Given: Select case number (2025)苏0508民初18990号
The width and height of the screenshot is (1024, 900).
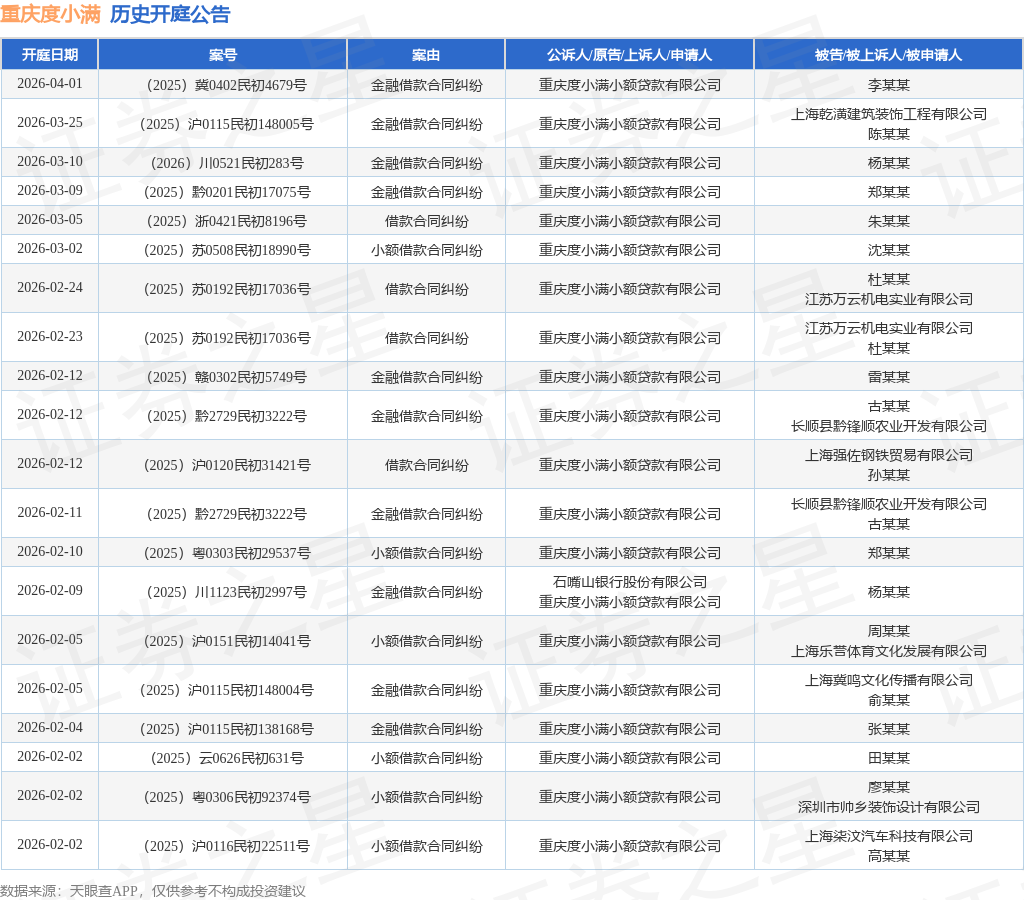Looking at the screenshot, I should (x=223, y=250).
